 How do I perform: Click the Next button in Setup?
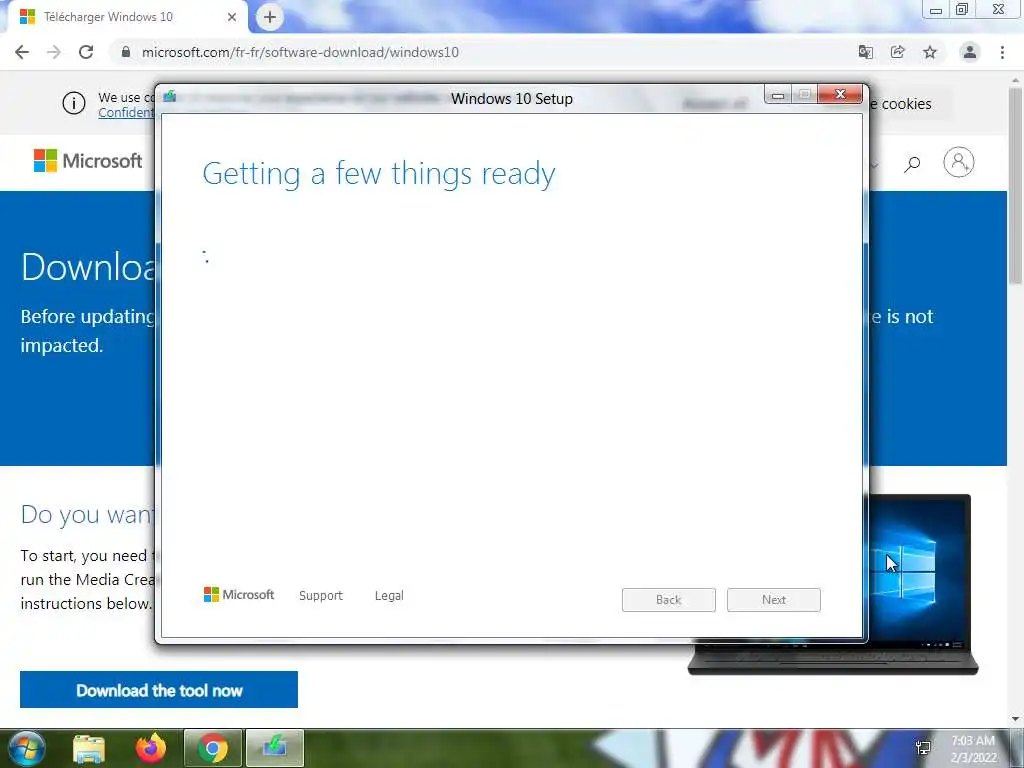pos(774,600)
